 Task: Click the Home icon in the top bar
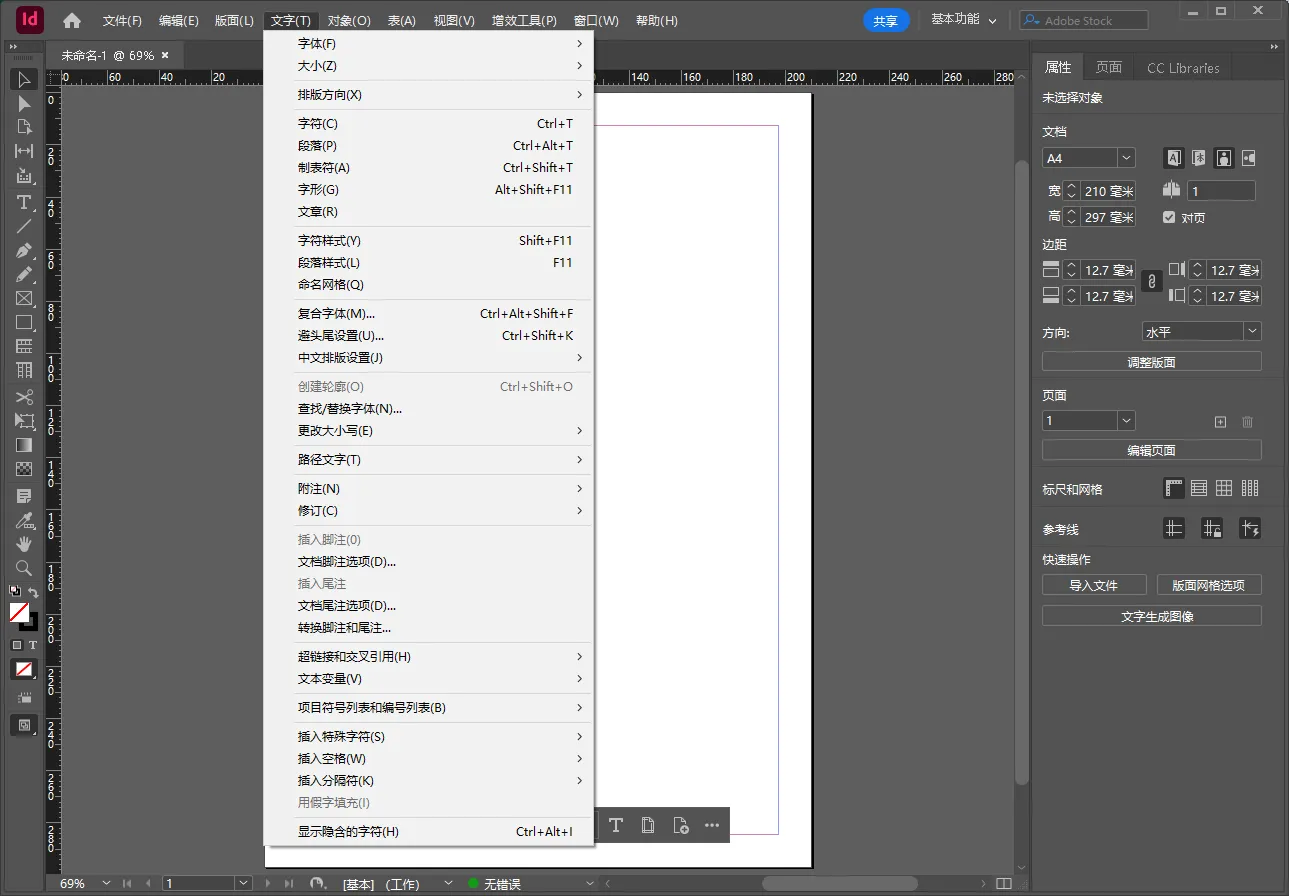(x=72, y=20)
